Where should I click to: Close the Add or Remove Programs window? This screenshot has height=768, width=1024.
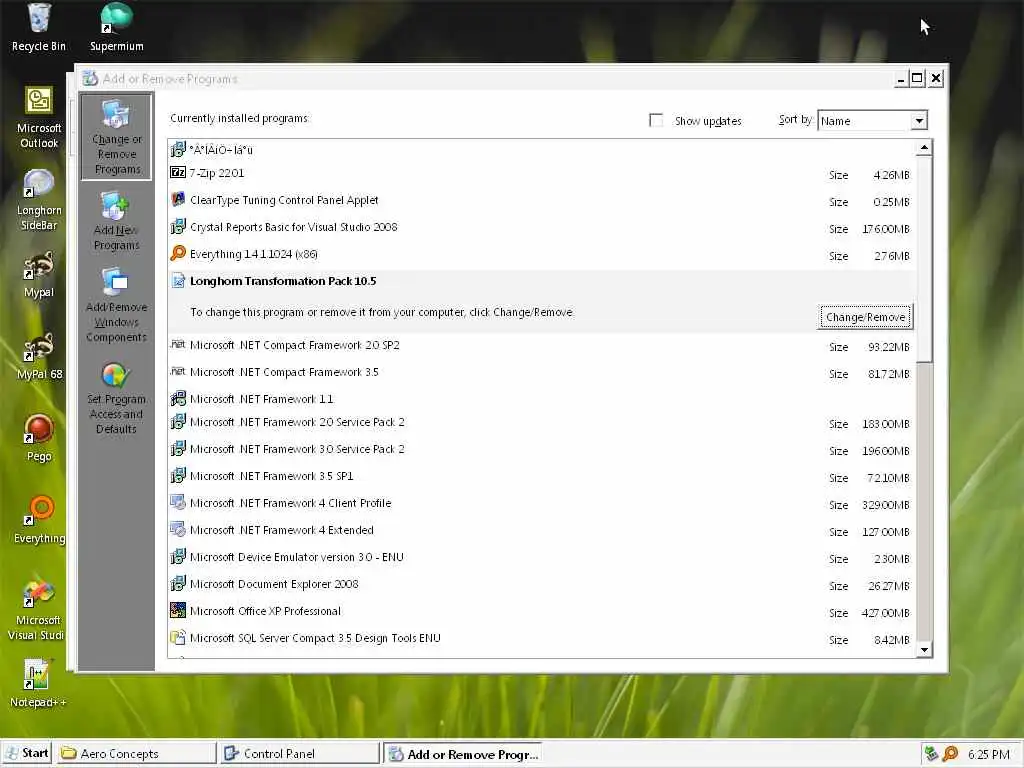936,79
